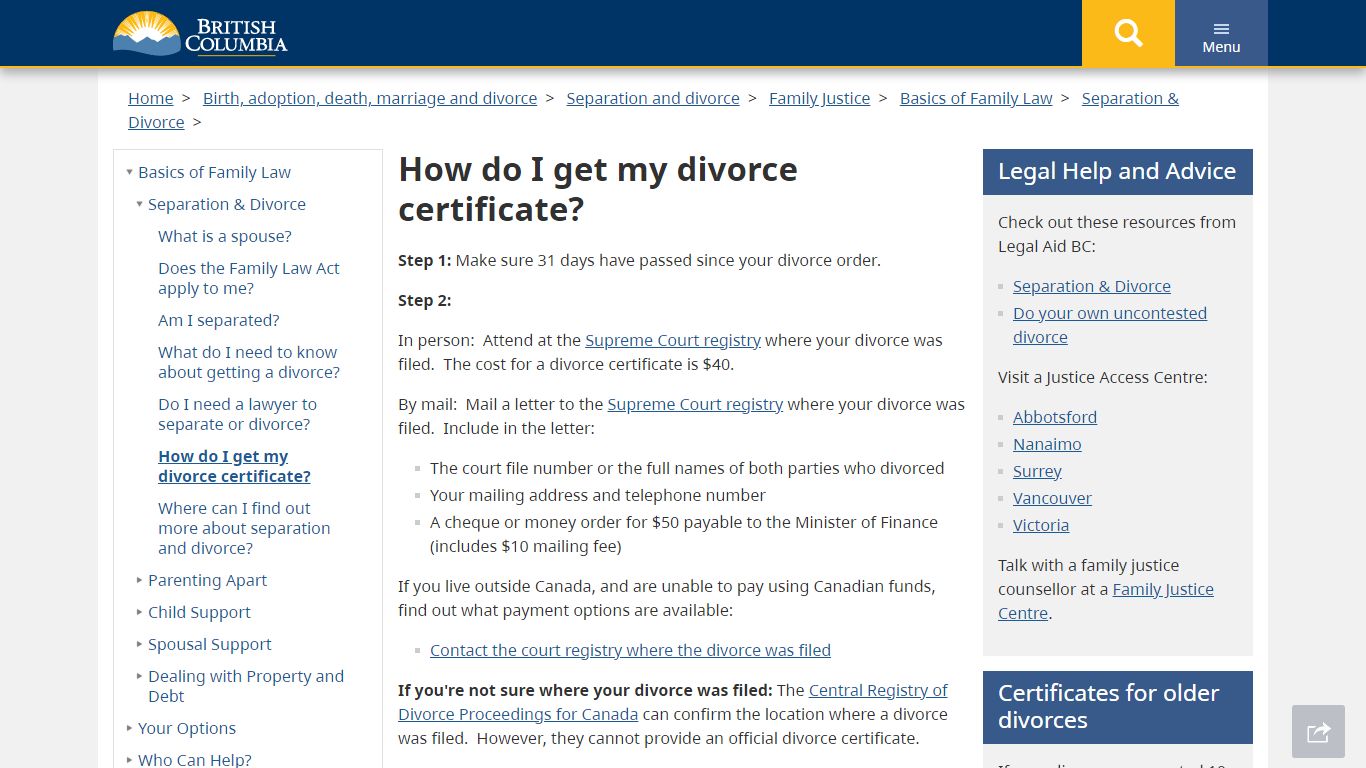Open 'Where can I find out more about separation'
Image resolution: width=1366 pixels, height=768 pixels.
244,528
